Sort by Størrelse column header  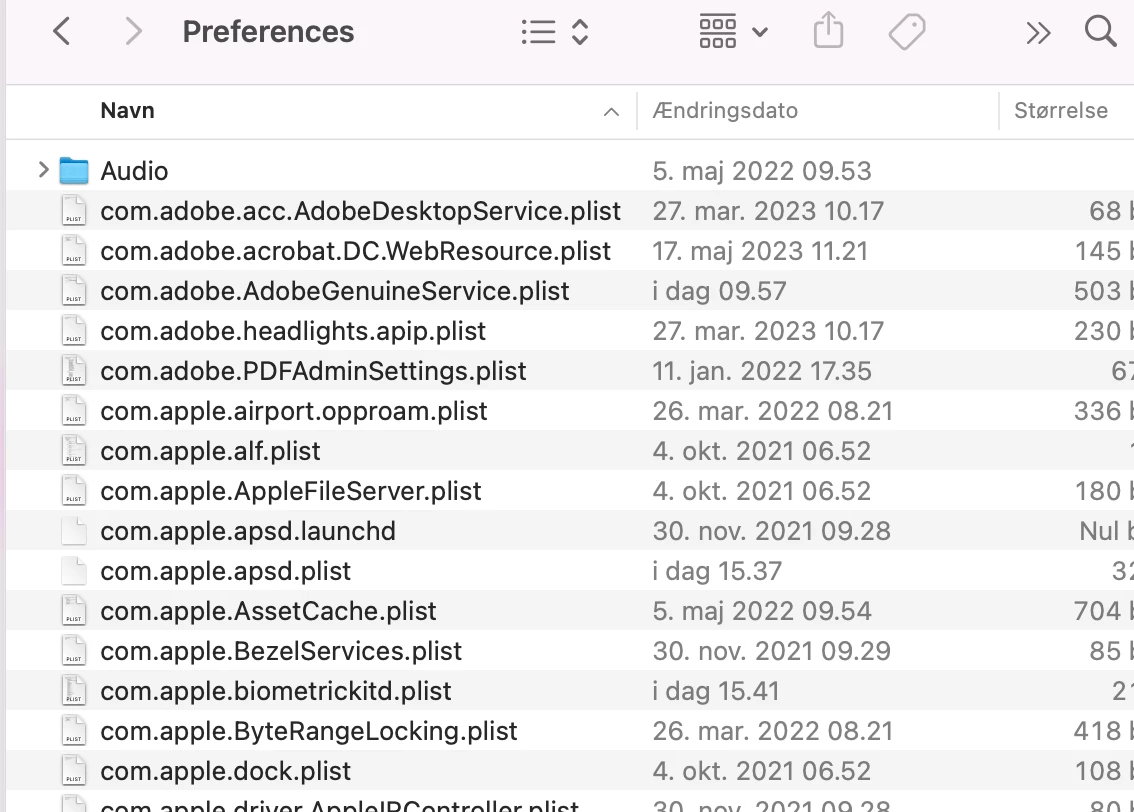[1060, 111]
